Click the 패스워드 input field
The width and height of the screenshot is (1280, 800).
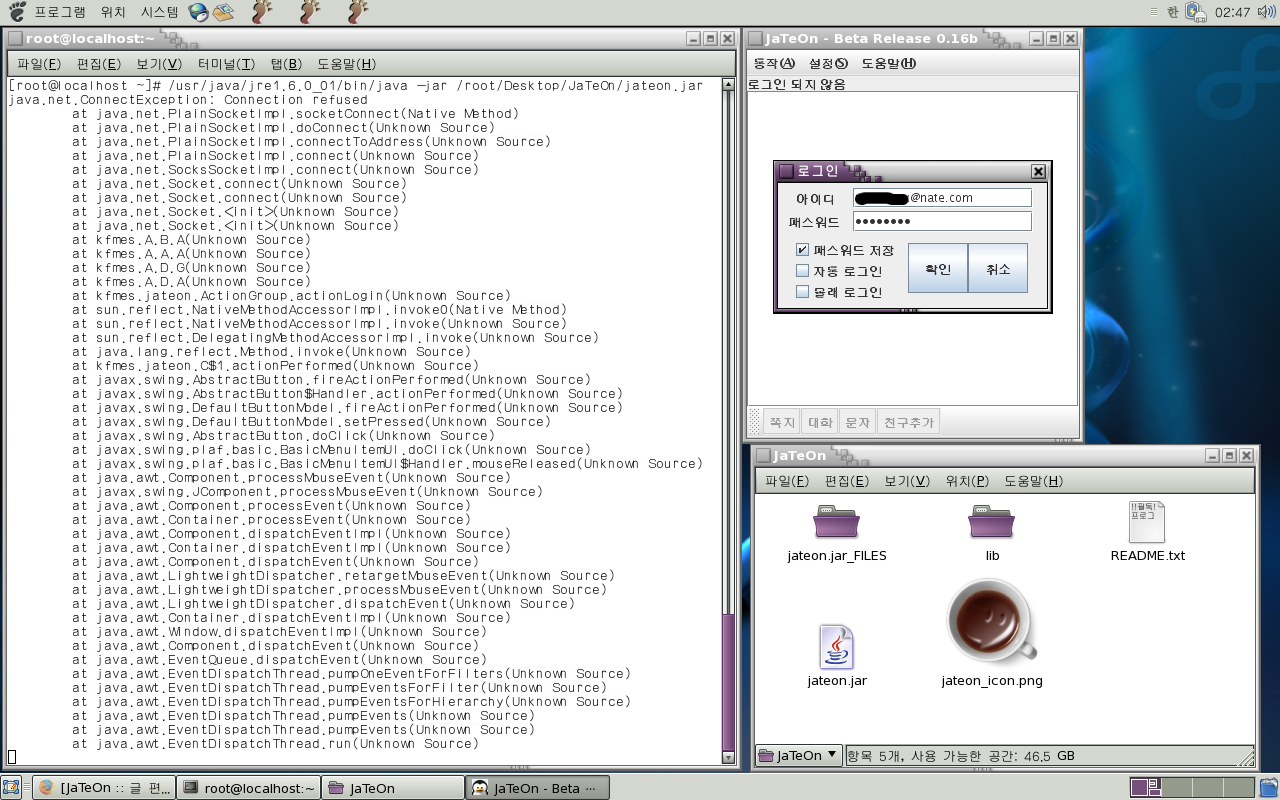pos(942,221)
